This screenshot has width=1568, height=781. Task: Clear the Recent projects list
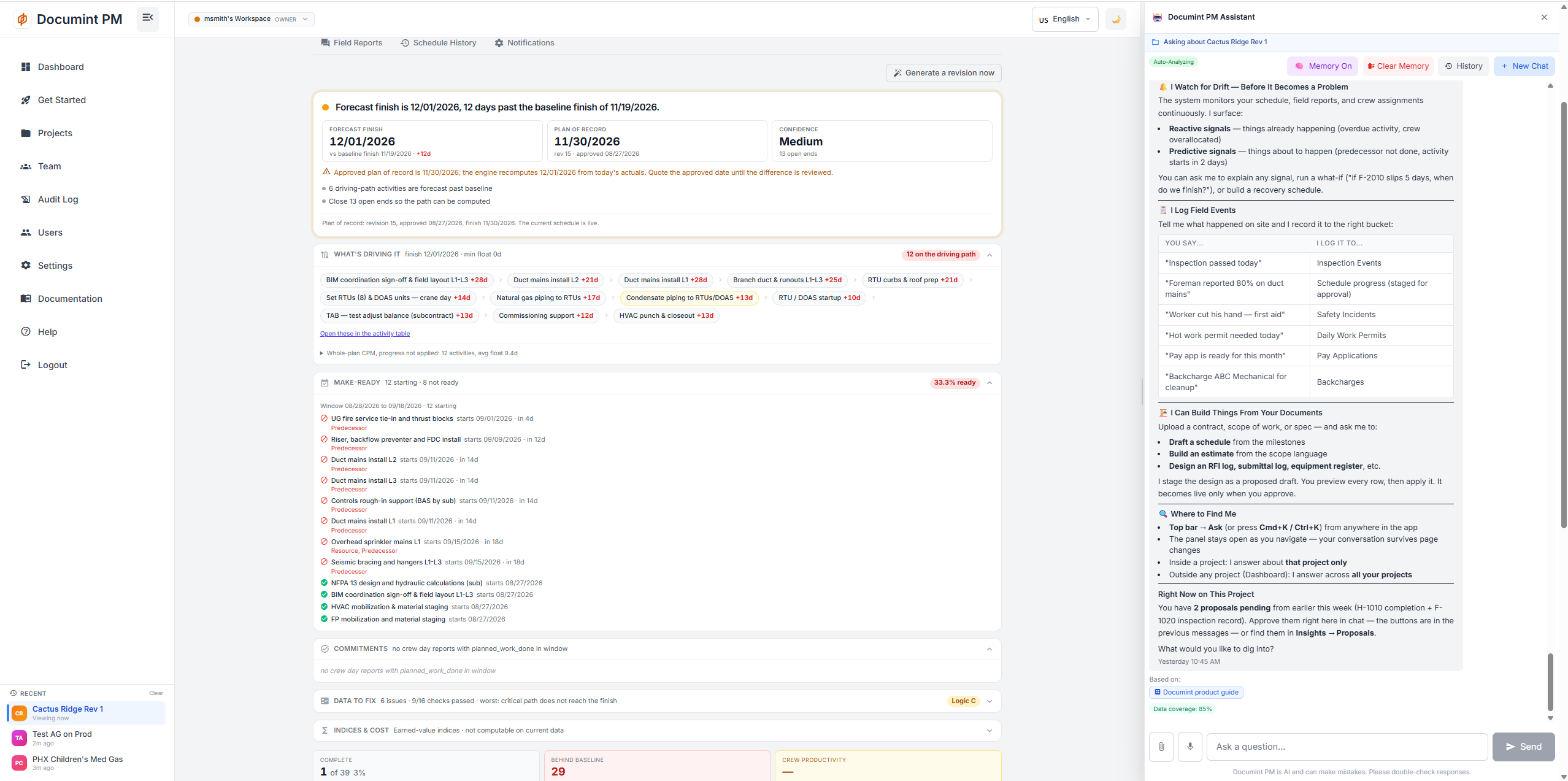click(x=156, y=693)
